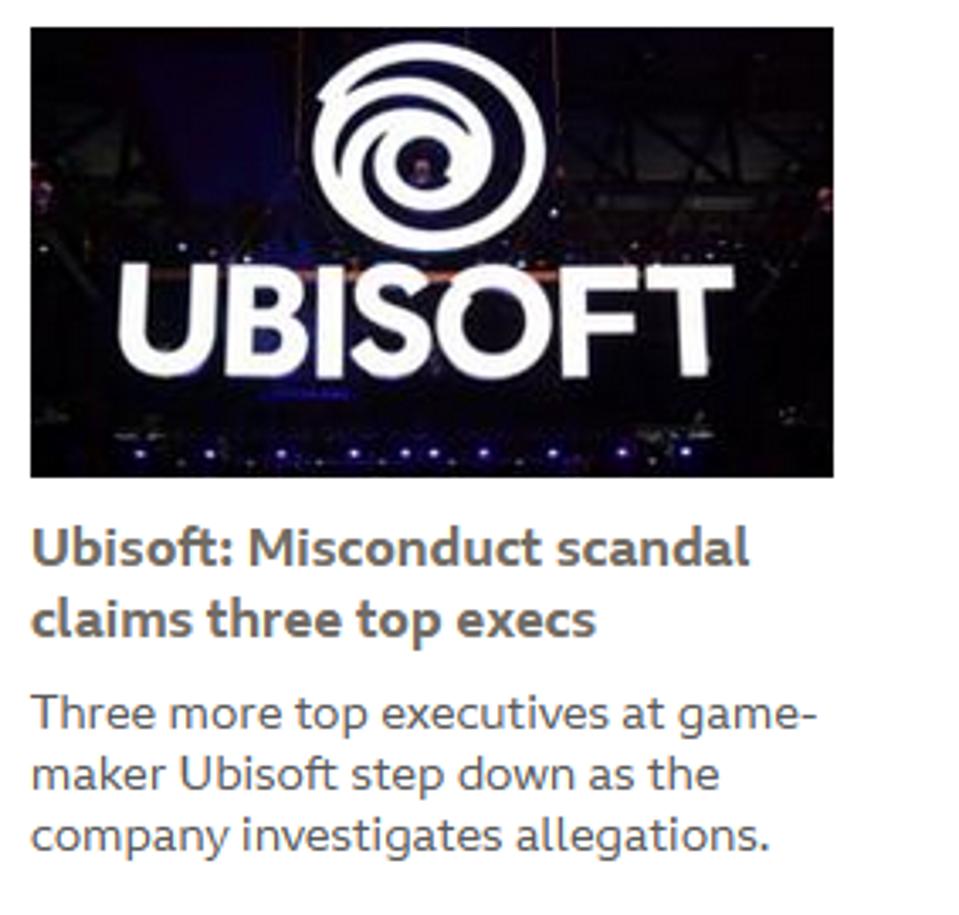Click headline line 'claims three top execs'
The width and height of the screenshot is (959, 915).
point(313,620)
